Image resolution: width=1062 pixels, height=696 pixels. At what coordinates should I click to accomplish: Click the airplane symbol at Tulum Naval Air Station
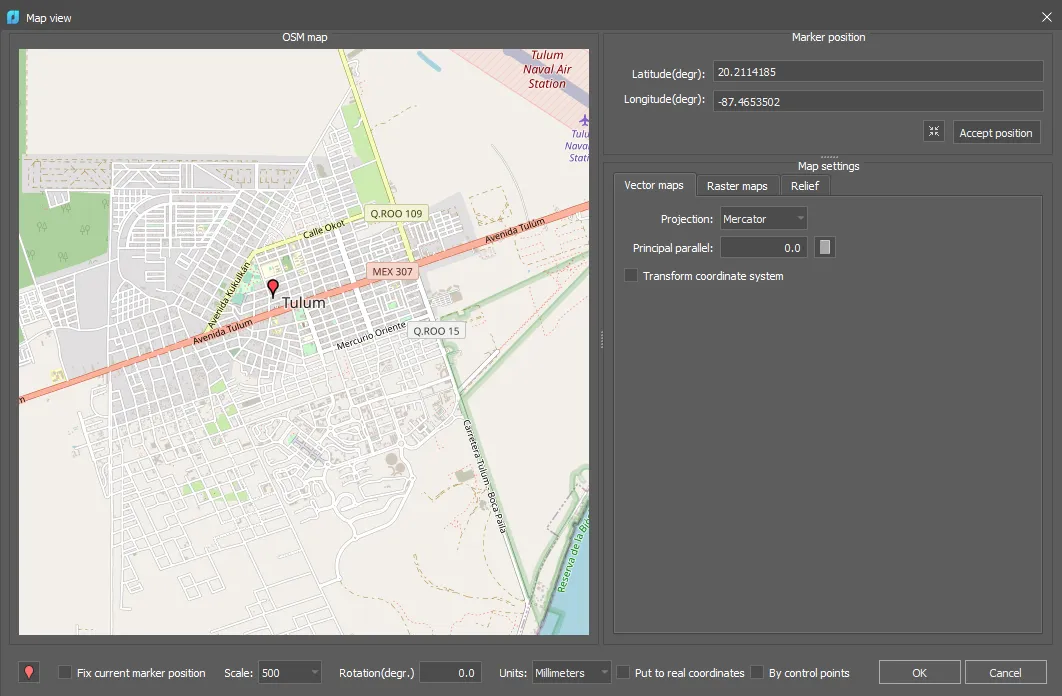(584, 120)
